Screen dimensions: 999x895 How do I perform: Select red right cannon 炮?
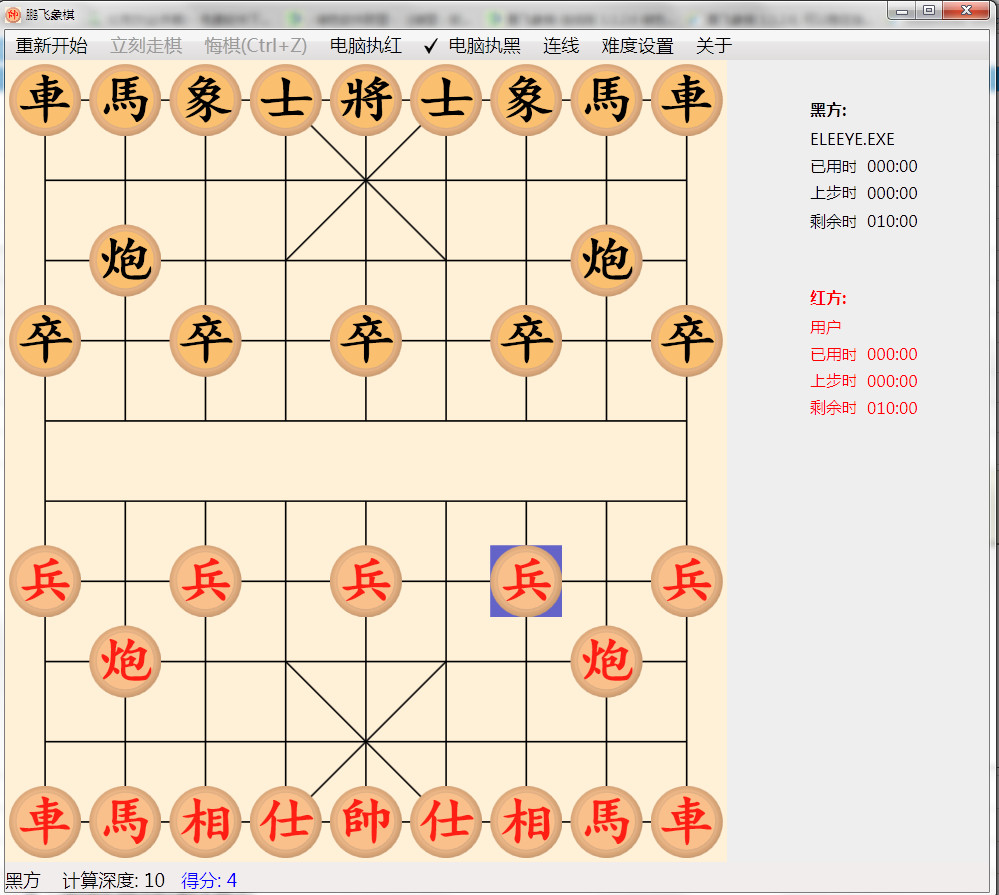(607, 661)
